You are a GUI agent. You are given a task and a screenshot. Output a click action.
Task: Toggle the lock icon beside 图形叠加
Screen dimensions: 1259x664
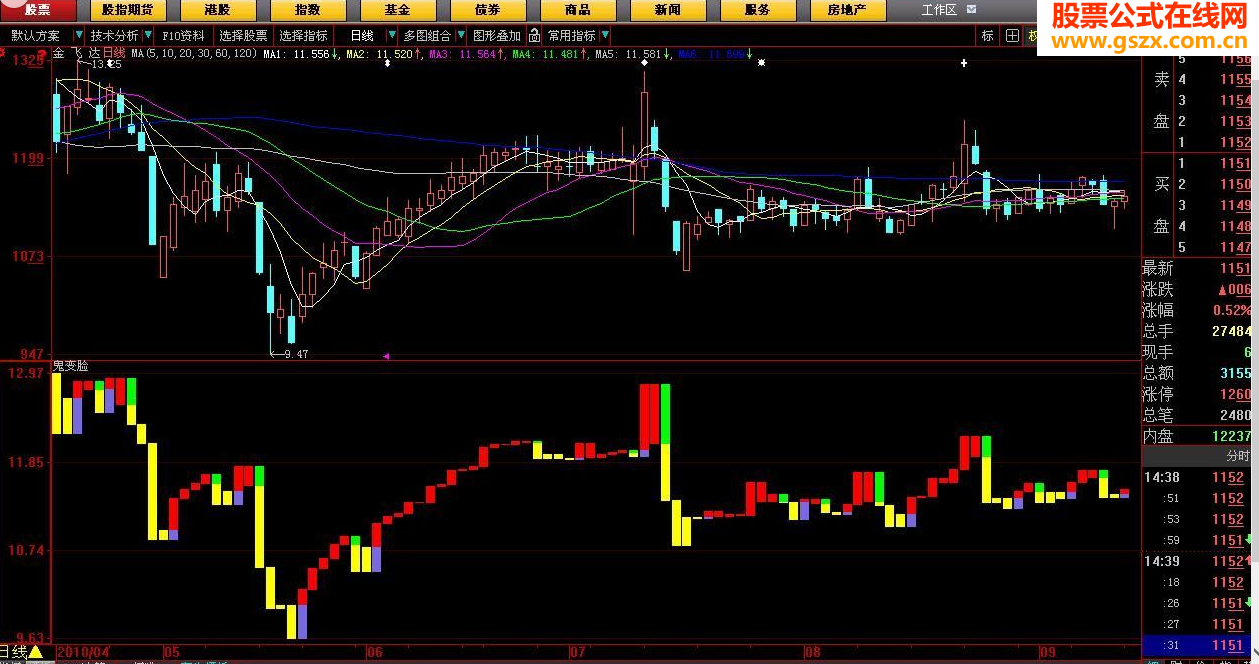[x=534, y=35]
